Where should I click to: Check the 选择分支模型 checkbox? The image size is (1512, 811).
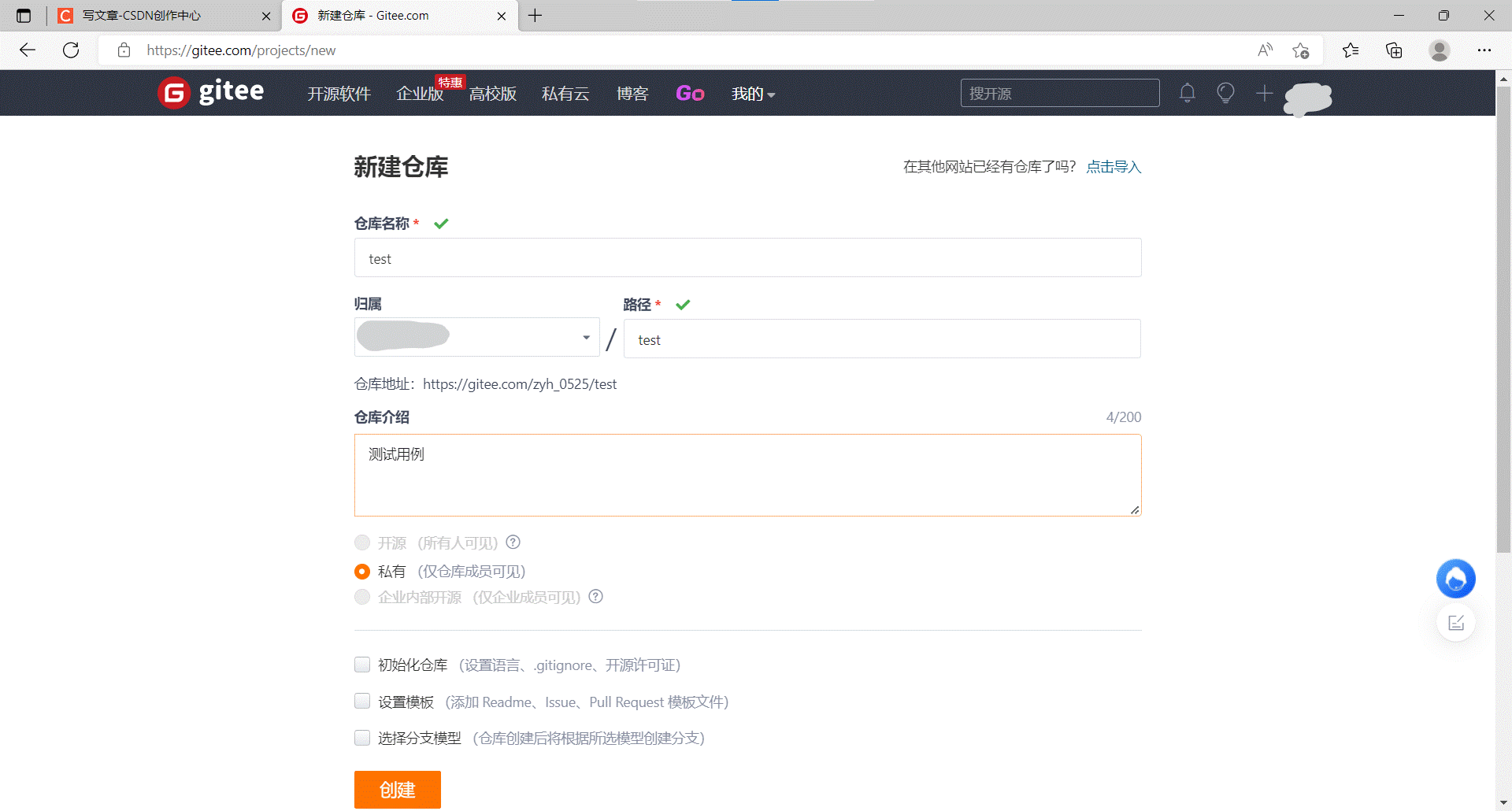pos(362,738)
